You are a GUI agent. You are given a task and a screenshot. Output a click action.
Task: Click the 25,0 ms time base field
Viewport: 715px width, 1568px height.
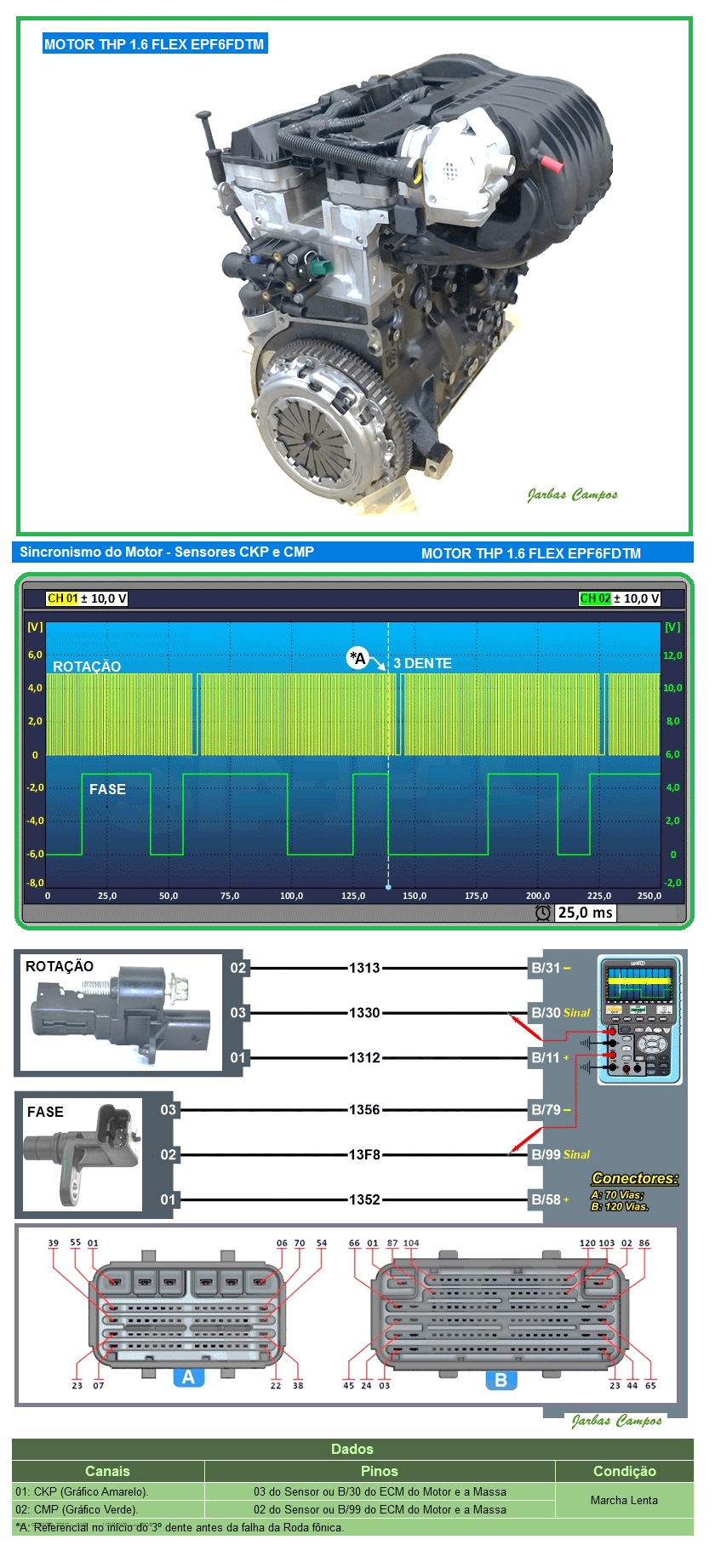585,913
